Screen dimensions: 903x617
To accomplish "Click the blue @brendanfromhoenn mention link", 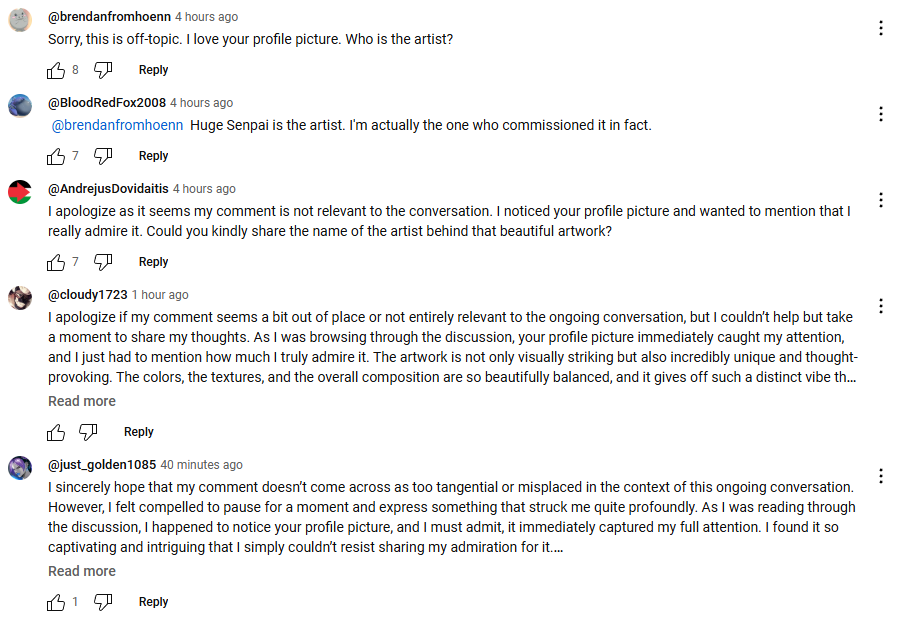I will [117, 125].
